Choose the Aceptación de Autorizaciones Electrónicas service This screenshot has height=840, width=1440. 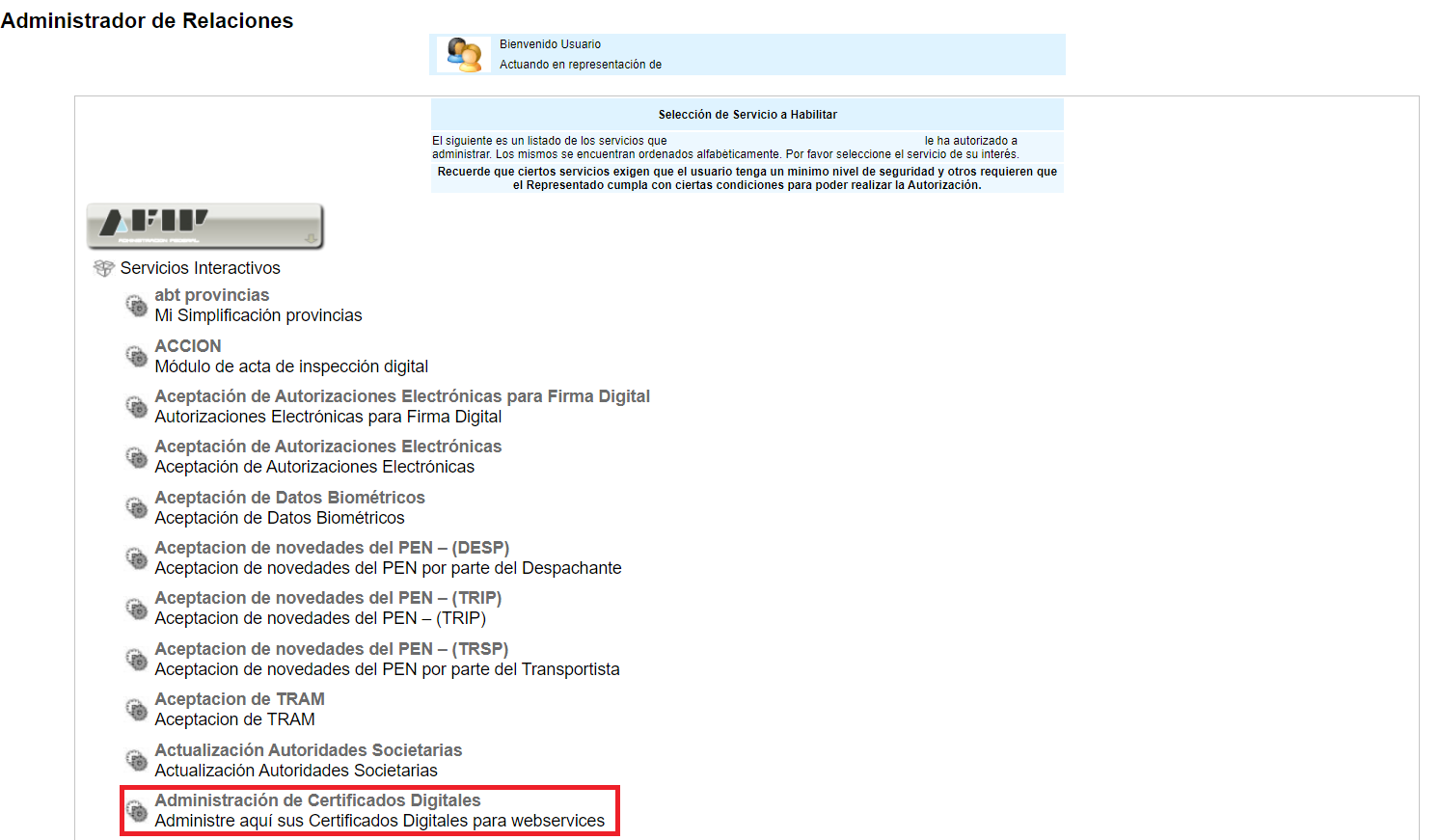click(x=328, y=447)
